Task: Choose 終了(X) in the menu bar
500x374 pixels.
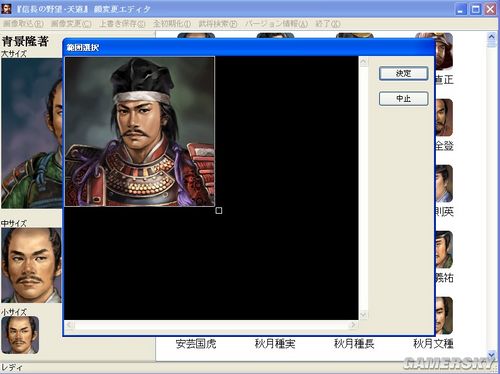Action: pyautogui.click(x=328, y=24)
